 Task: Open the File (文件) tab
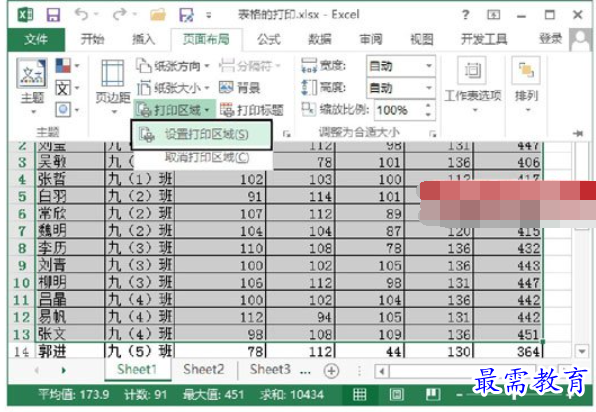(36, 40)
